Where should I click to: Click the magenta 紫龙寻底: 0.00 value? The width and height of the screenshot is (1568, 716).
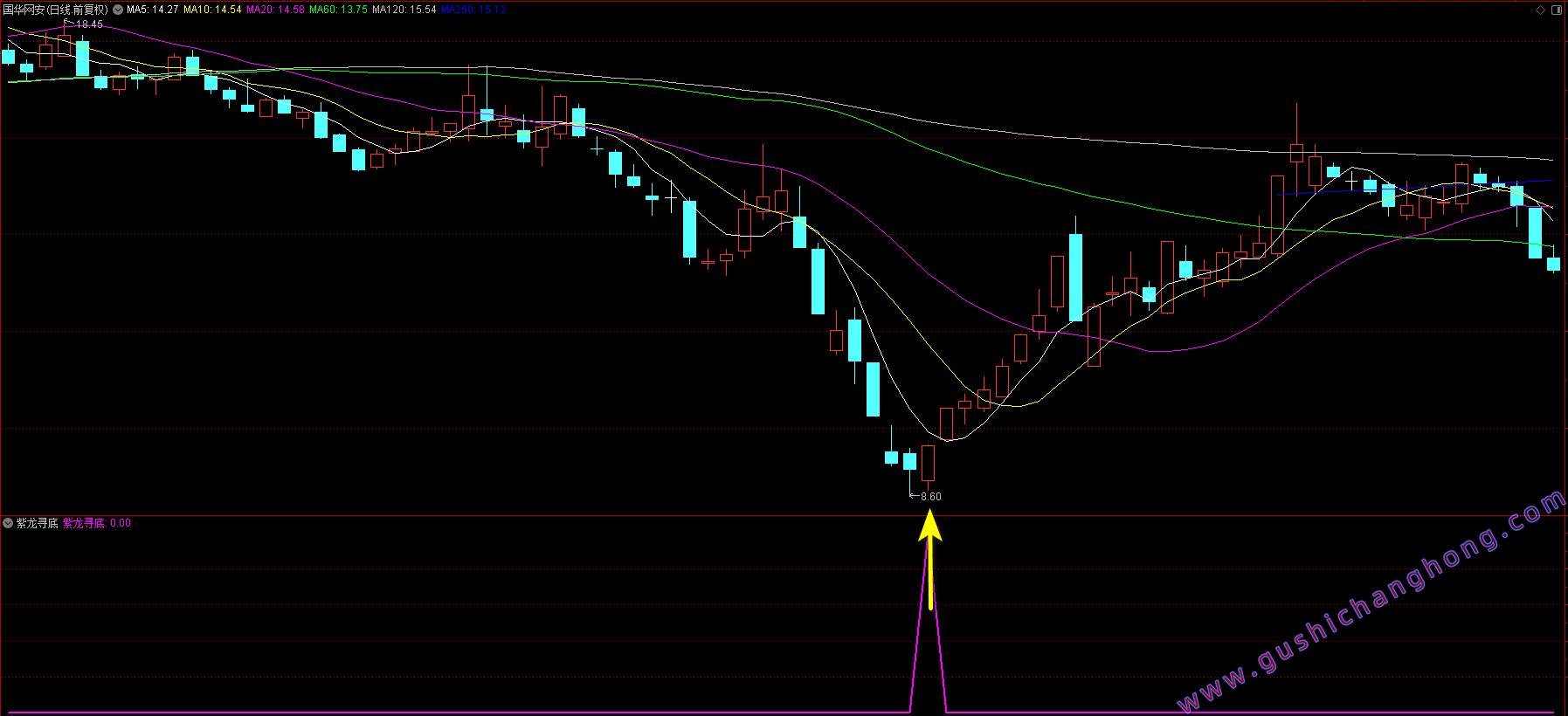pyautogui.click(x=97, y=523)
